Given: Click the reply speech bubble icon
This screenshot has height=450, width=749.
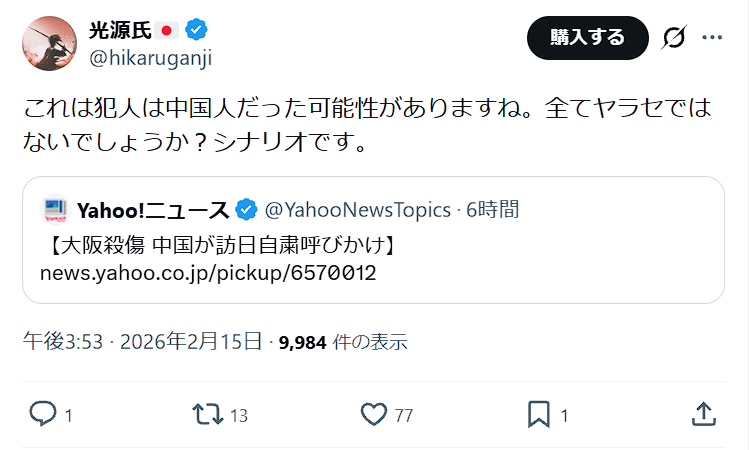Looking at the screenshot, I should click(x=43, y=414).
